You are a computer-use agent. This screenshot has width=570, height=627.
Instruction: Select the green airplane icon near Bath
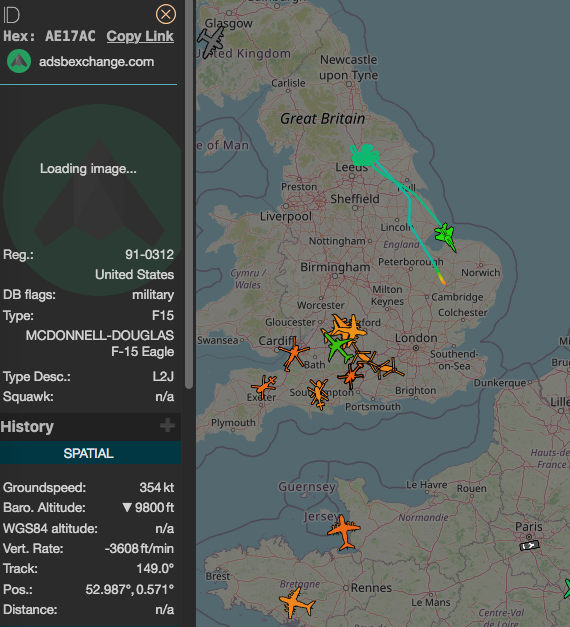pos(338,347)
